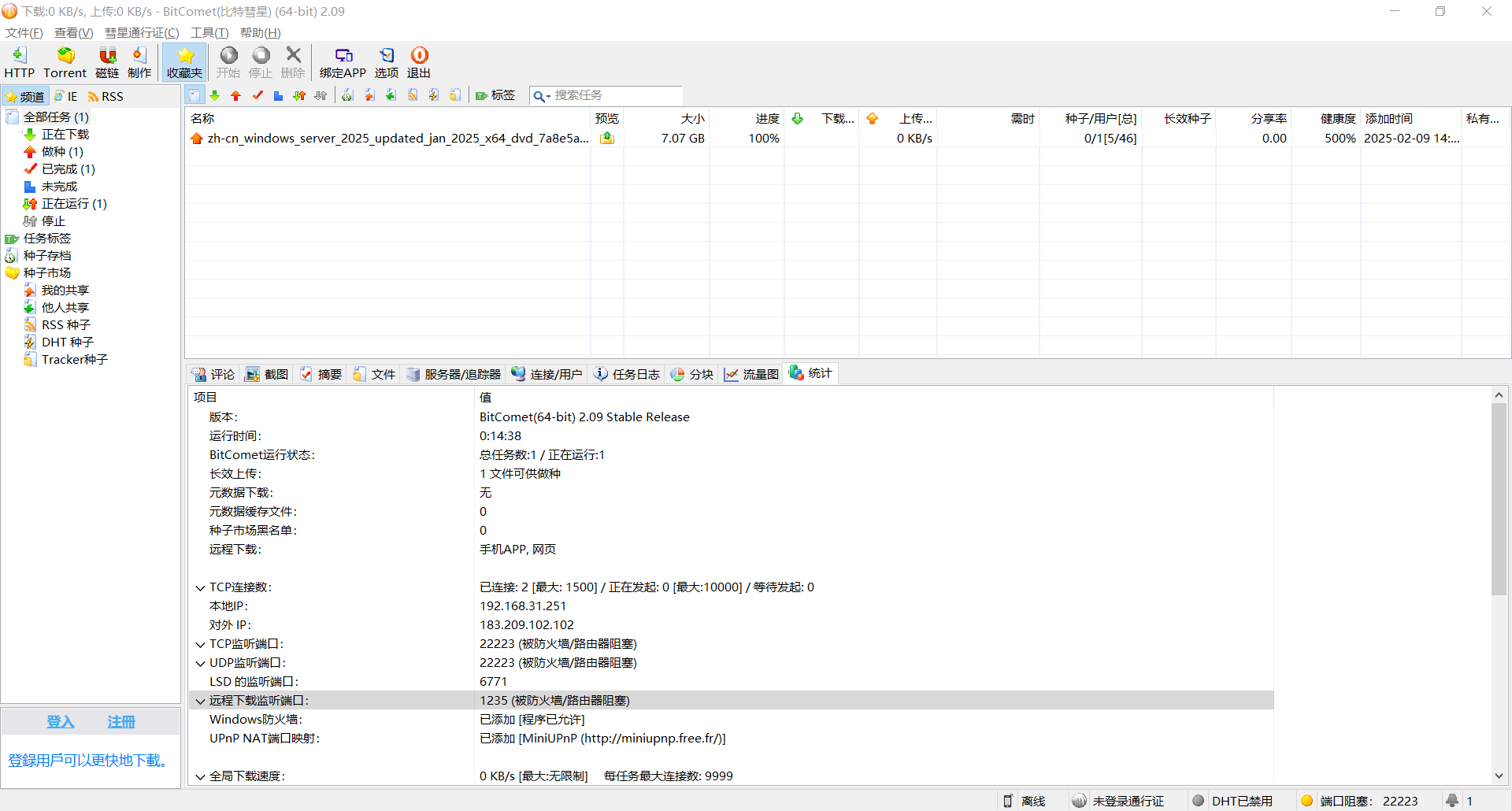Click the delete (删除) toolbar button

(293, 62)
